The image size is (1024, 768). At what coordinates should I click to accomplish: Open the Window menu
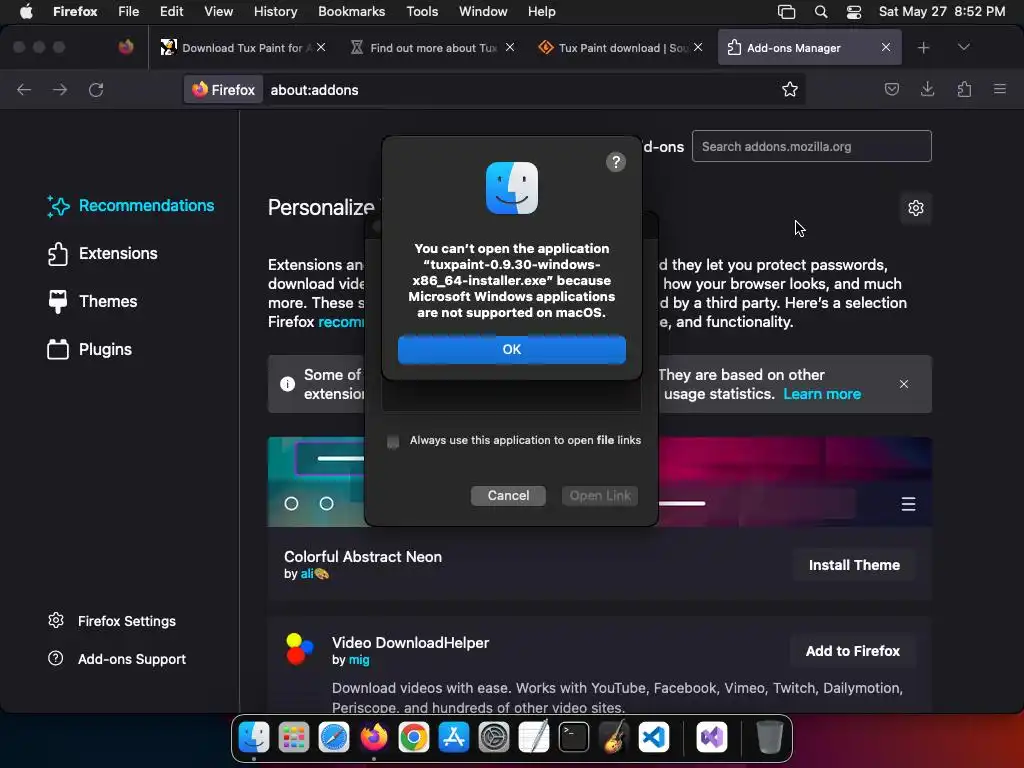pyautogui.click(x=483, y=12)
